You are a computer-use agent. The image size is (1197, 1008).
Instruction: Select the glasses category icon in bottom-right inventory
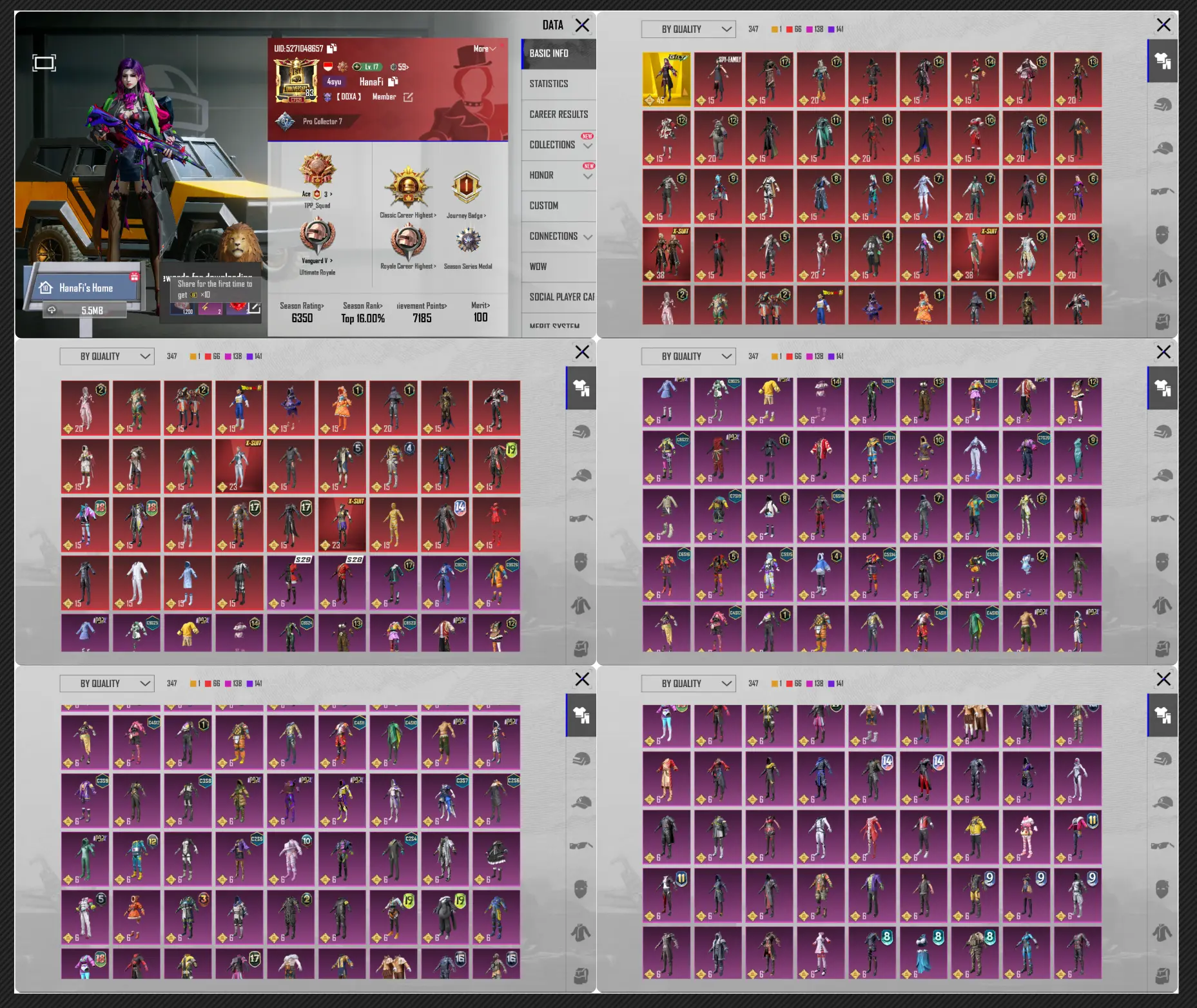(1163, 846)
